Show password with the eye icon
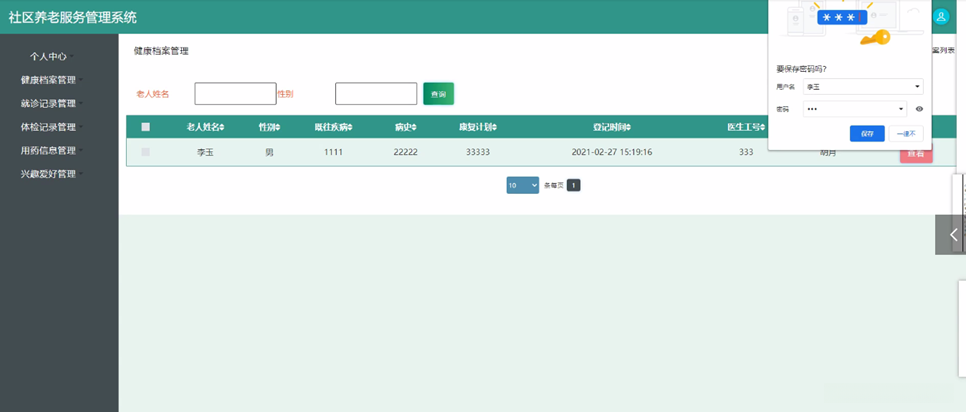Viewport: 966px width, 412px height. 919,109
